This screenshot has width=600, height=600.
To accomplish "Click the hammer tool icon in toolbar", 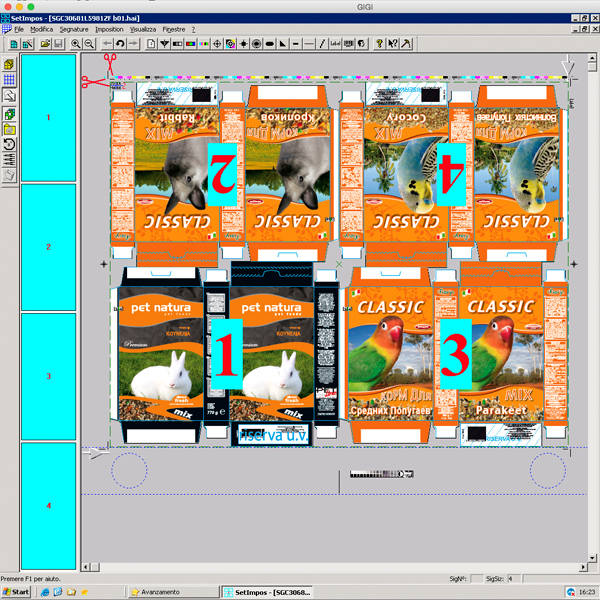I will 406,44.
